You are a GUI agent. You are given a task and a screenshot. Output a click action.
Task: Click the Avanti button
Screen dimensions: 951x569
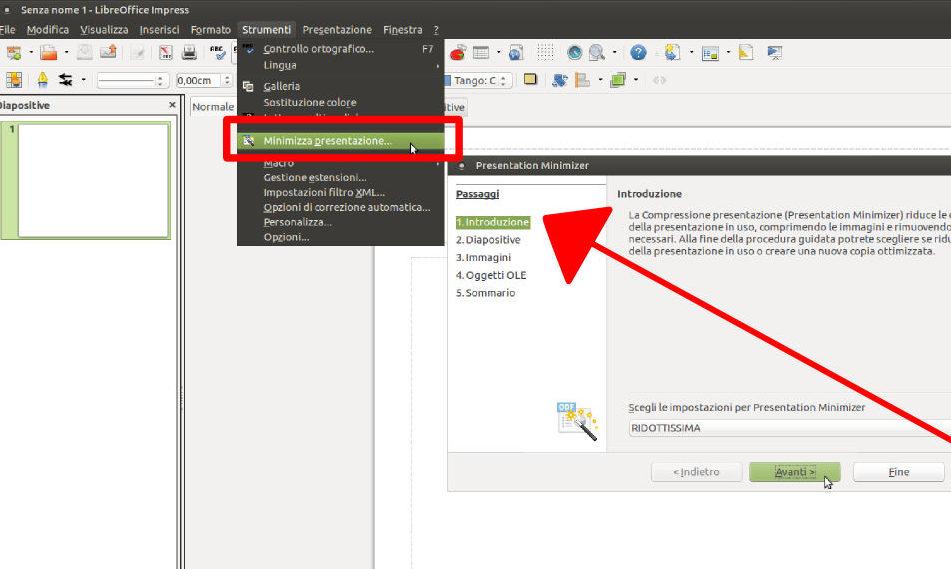tap(795, 472)
